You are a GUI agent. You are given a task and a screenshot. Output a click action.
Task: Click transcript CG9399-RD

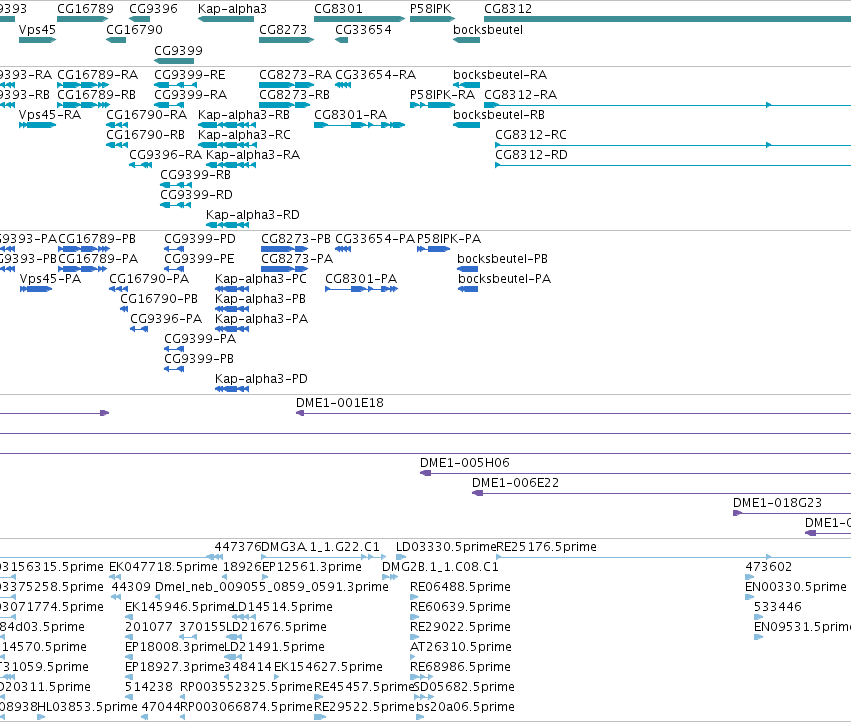click(196, 194)
